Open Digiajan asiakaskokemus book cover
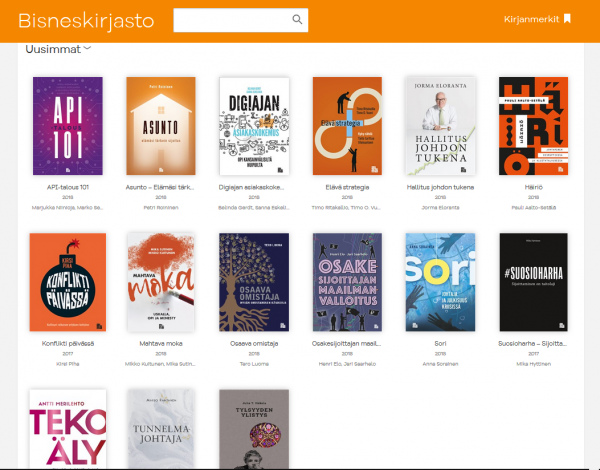The image size is (600, 470). coord(254,126)
